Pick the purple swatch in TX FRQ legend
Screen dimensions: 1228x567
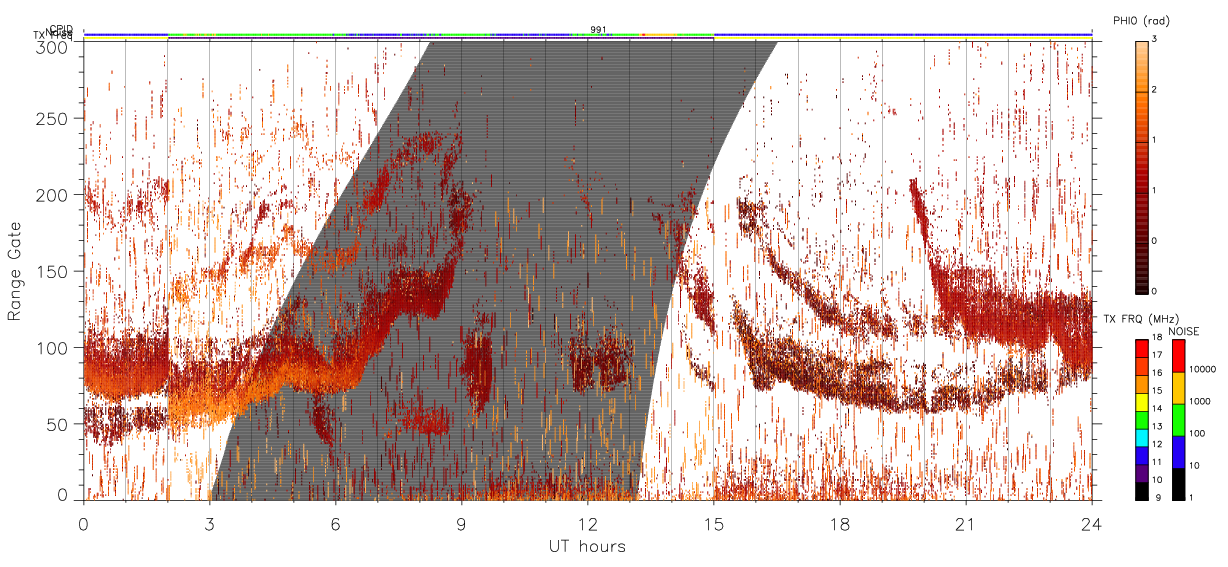point(1142,473)
